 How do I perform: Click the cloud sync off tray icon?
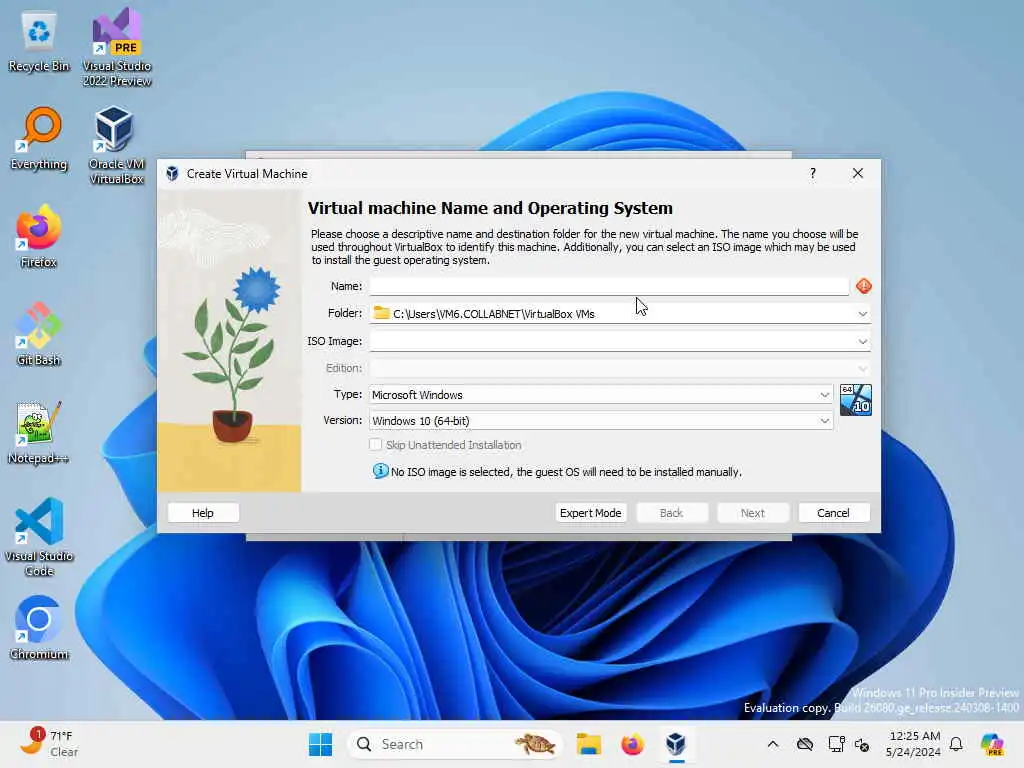point(805,744)
